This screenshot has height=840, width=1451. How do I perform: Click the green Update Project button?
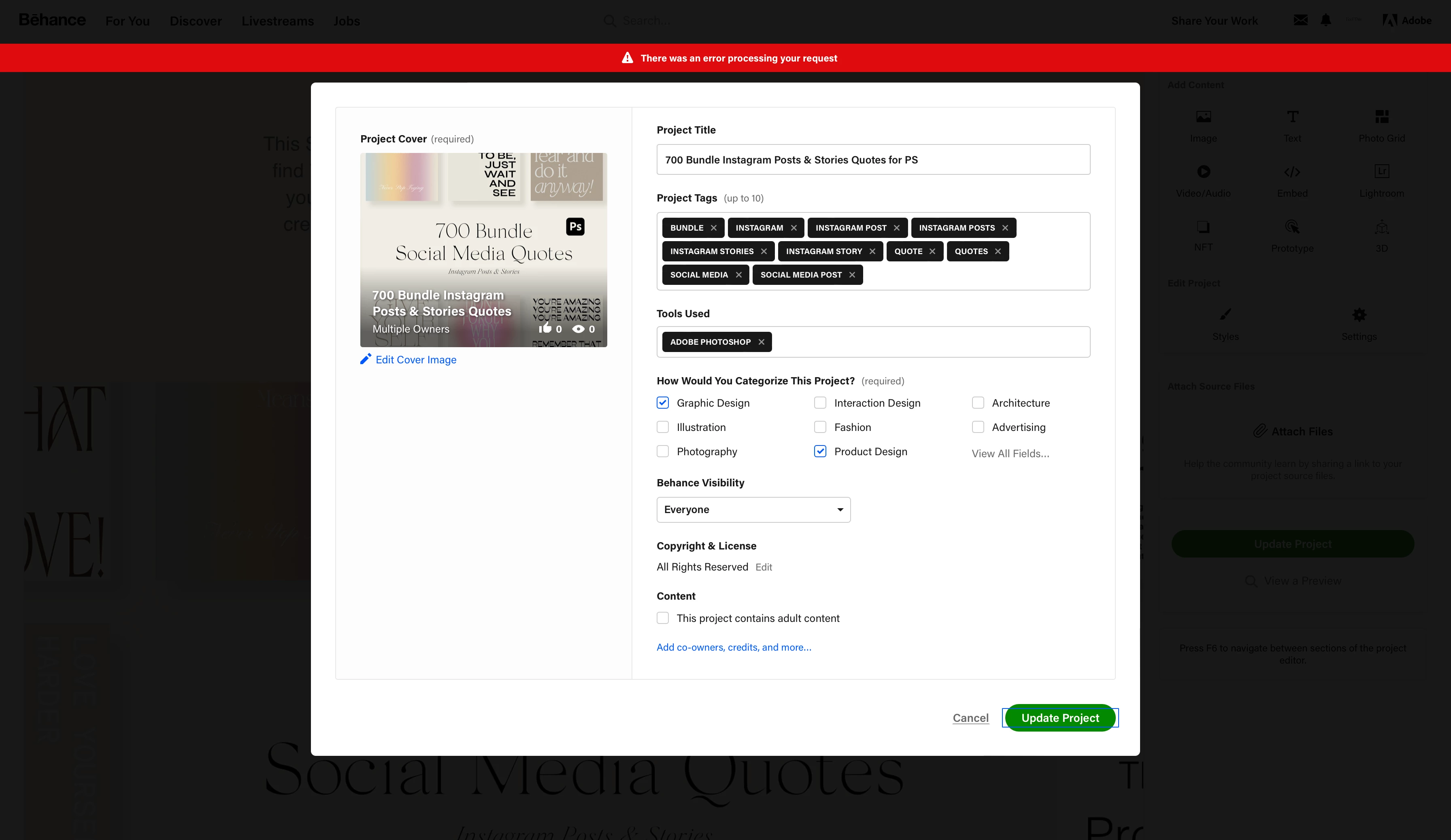(x=1060, y=717)
